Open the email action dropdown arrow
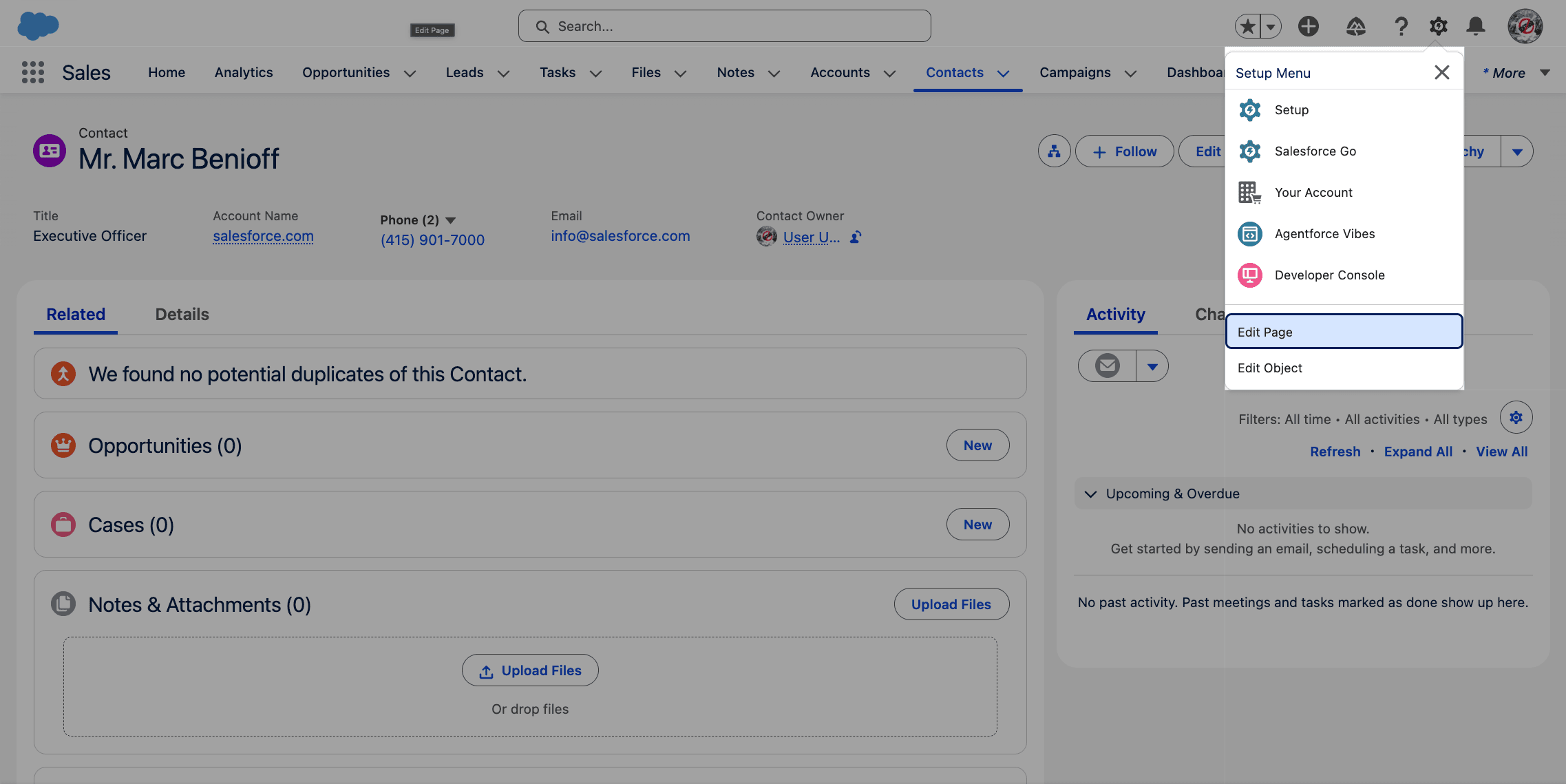The height and width of the screenshot is (784, 1566). (1152, 365)
